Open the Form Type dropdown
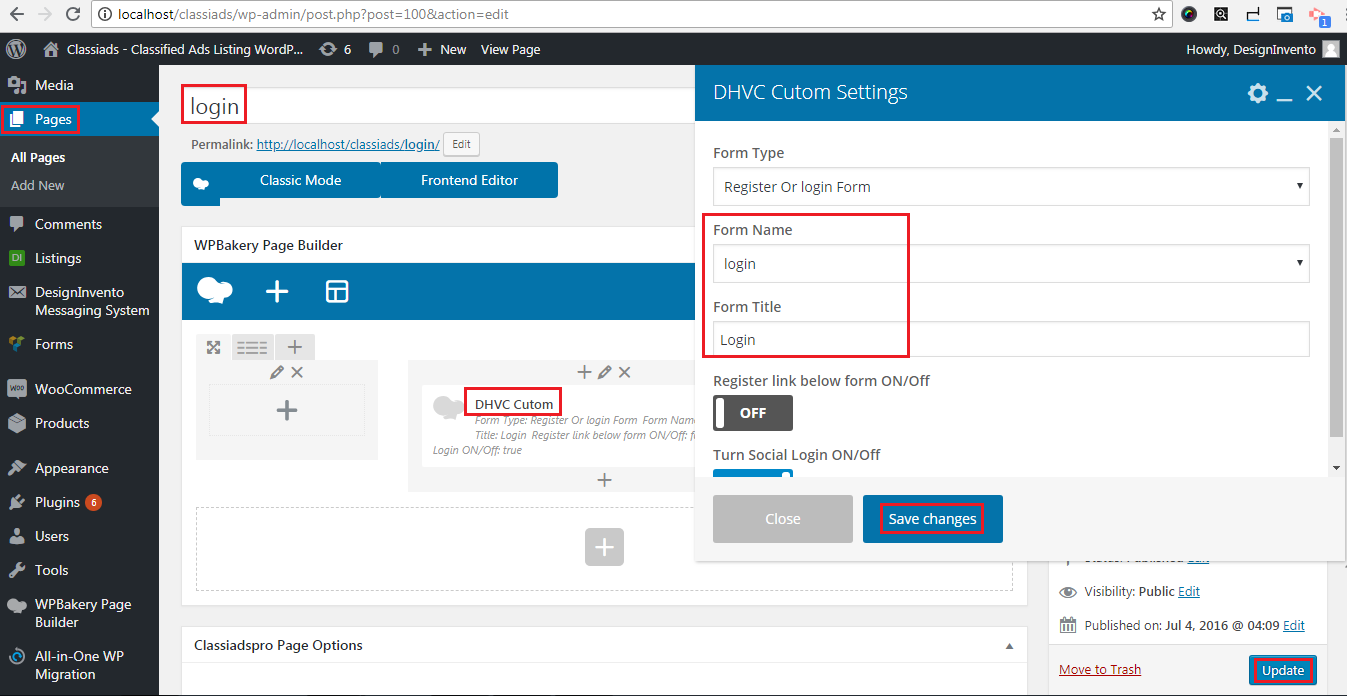The width and height of the screenshot is (1347, 696). 1011,187
